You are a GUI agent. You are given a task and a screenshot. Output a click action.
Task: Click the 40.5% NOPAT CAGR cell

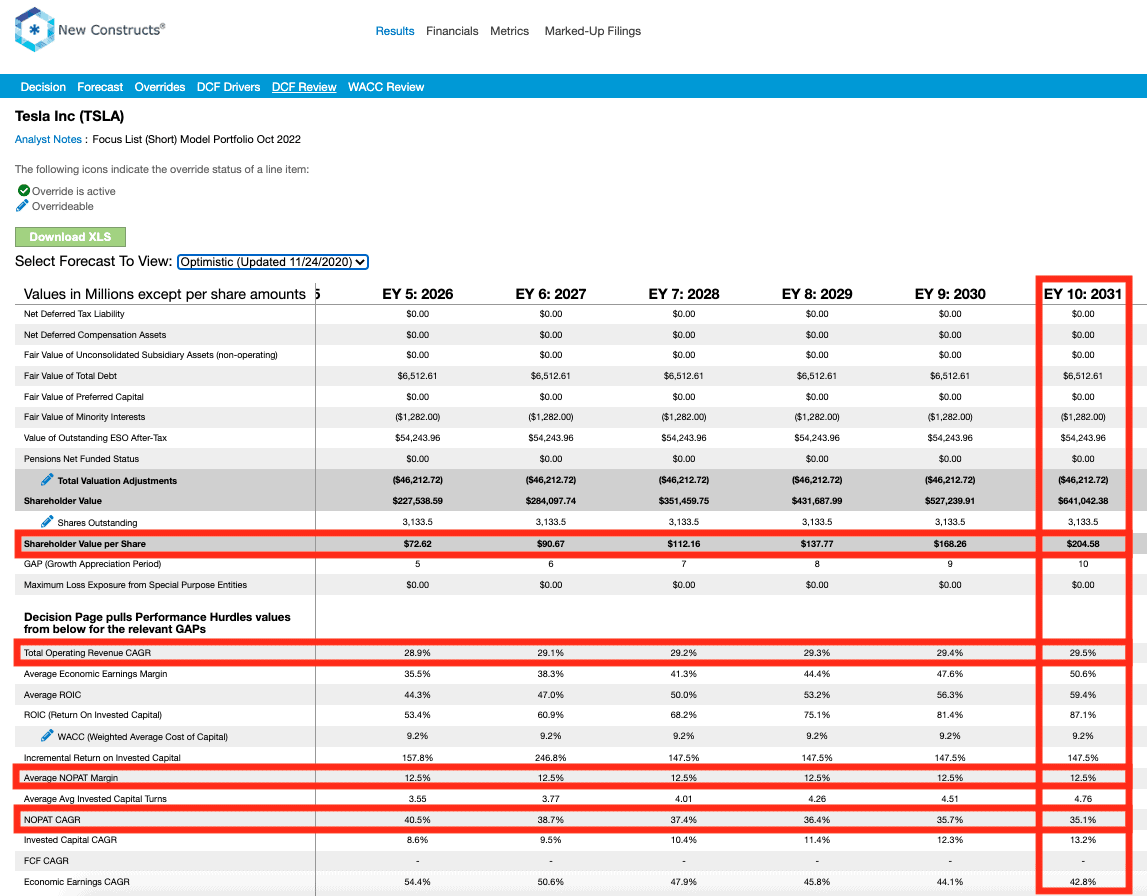(x=418, y=820)
